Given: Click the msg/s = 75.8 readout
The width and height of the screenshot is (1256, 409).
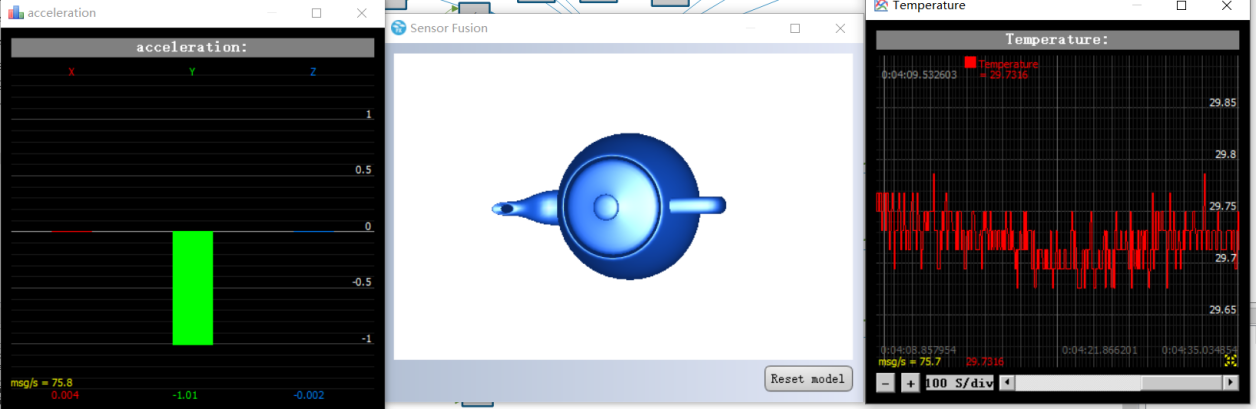Looking at the screenshot, I should pyautogui.click(x=41, y=382).
